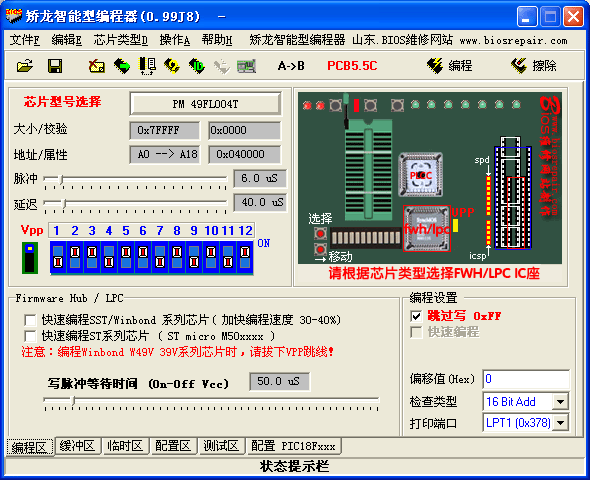Viewport: 590px width, 480px height.
Task: Click the PLCC socket on the board
Action: [421, 175]
